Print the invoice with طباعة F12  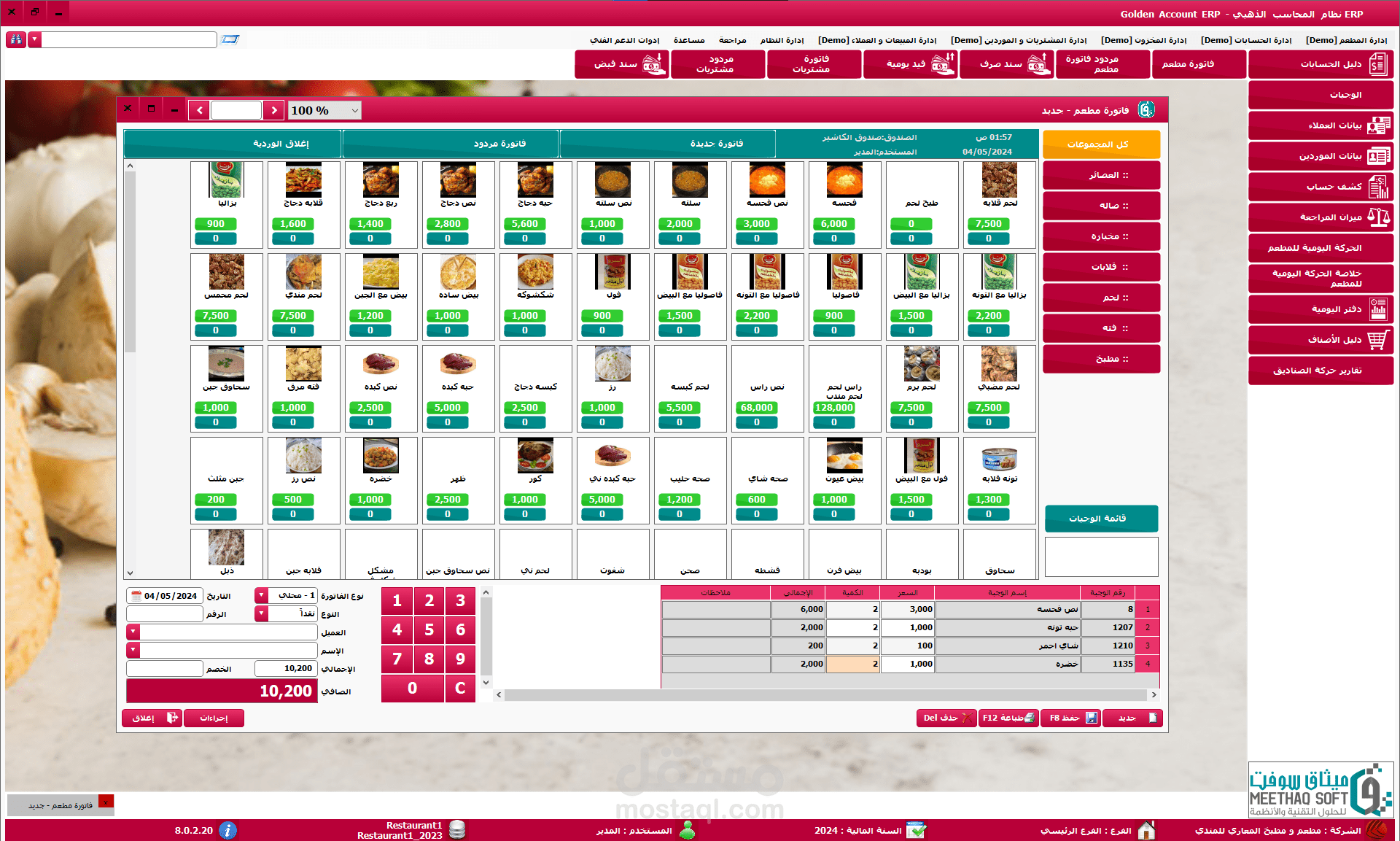[x=1008, y=718]
